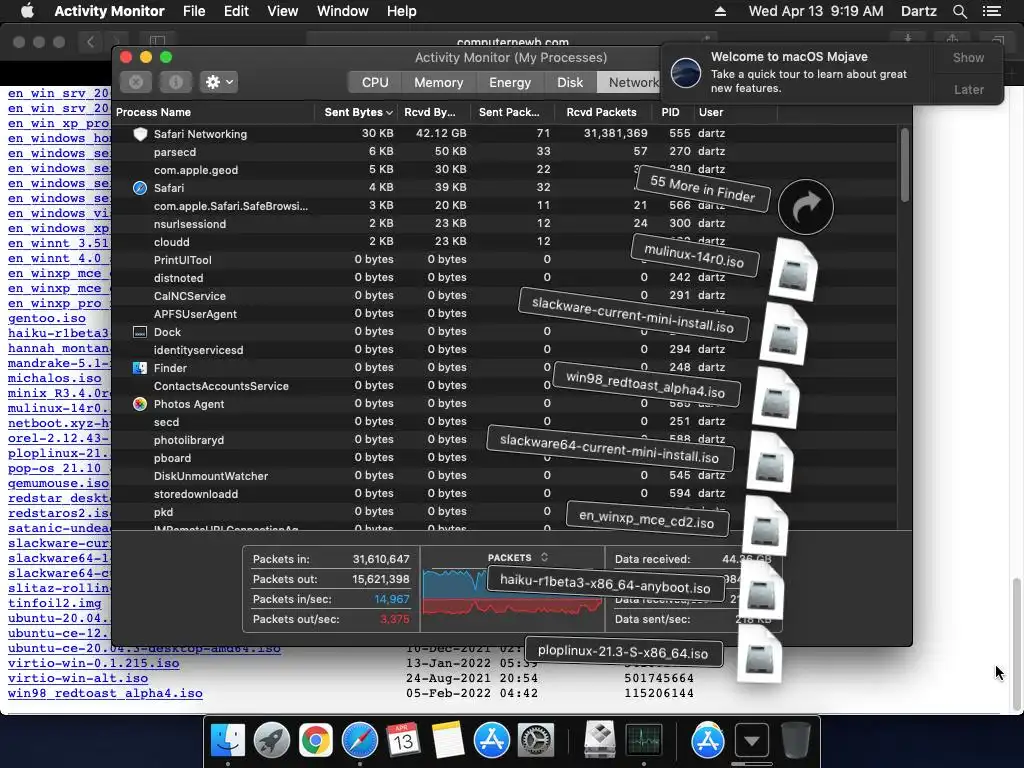This screenshot has height=768, width=1024.
Task: Select the nsurlsessiond process row
Action: (x=505, y=223)
